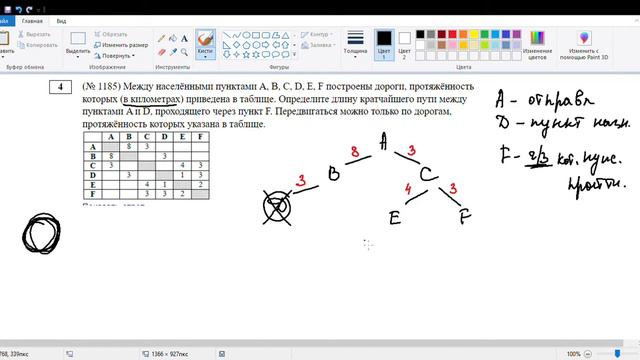Open Edit with Paint 3D
The width and height of the screenshot is (640, 360).
tap(584, 45)
